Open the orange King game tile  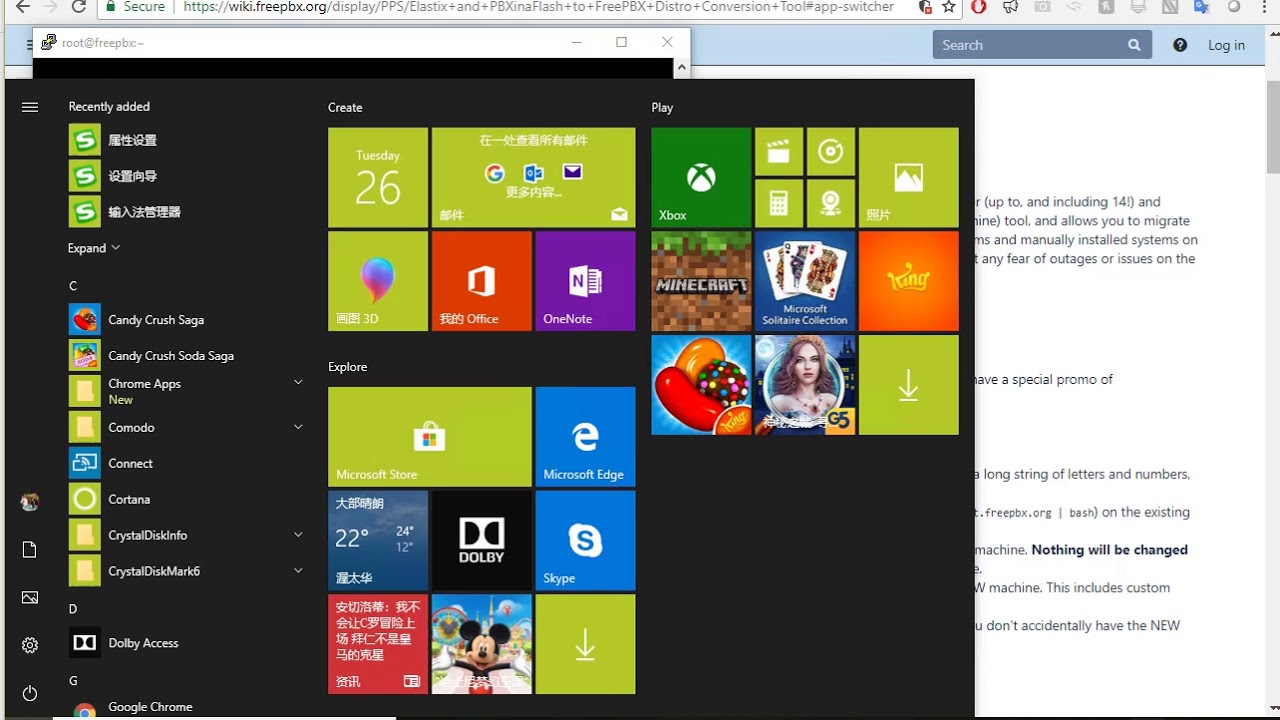(x=909, y=281)
